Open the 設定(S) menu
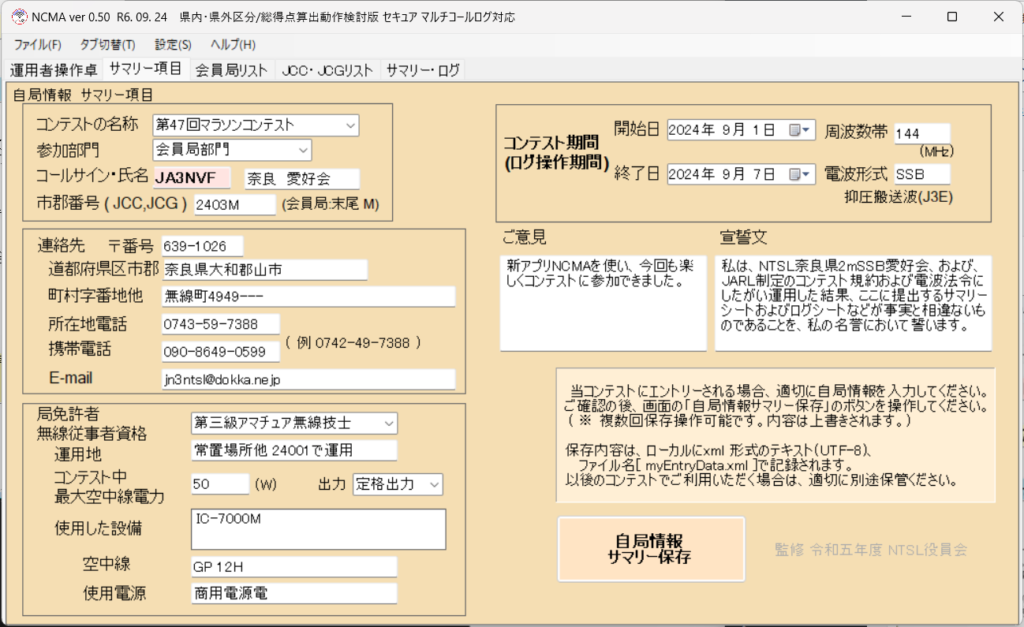Viewport: 1024px width, 627px height. [x=173, y=45]
